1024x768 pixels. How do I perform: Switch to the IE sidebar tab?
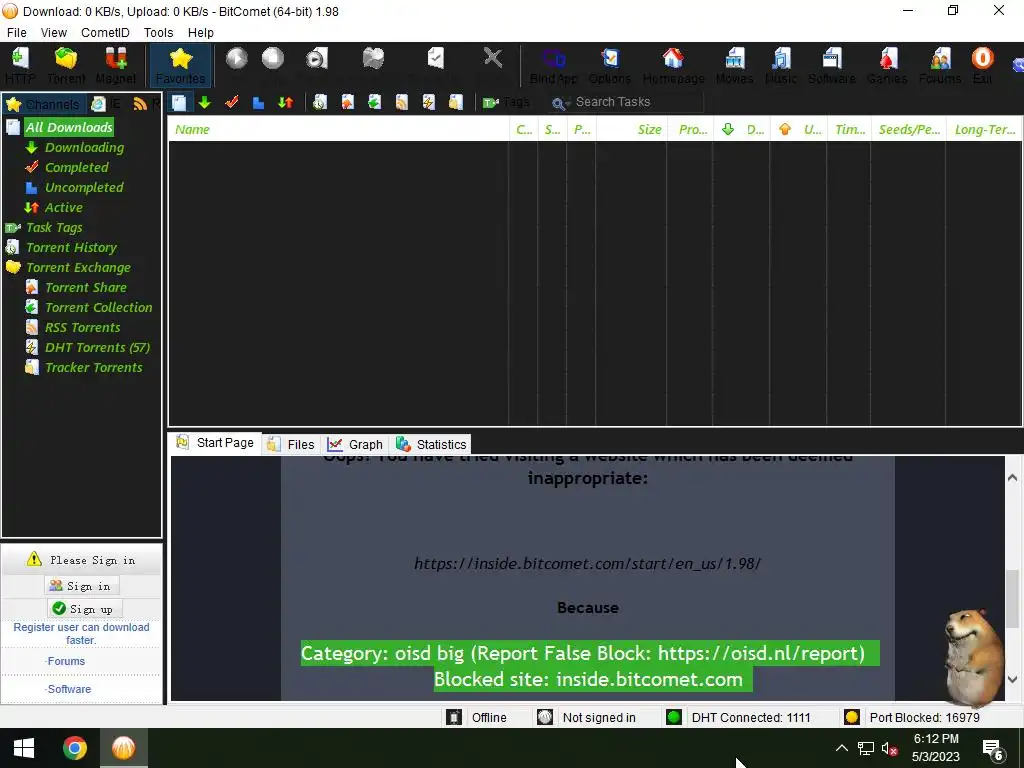point(106,103)
